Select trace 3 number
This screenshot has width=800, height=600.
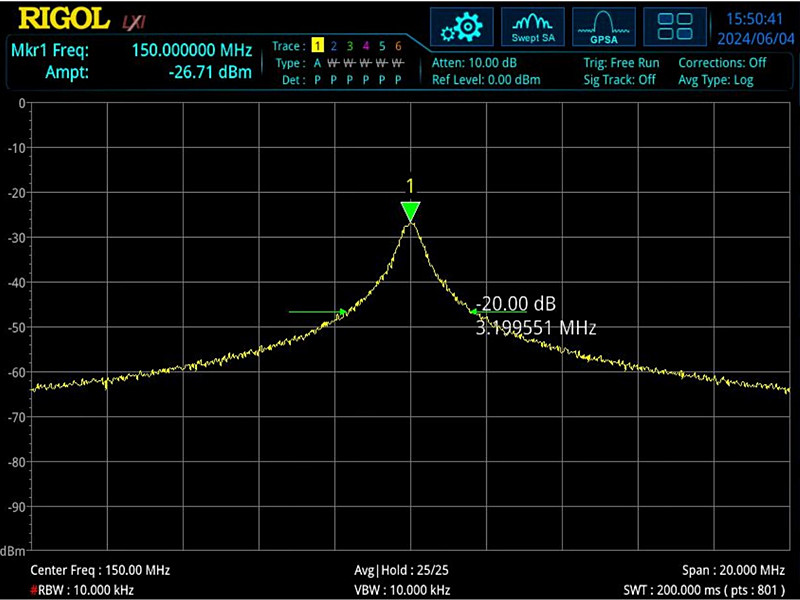[x=349, y=46]
